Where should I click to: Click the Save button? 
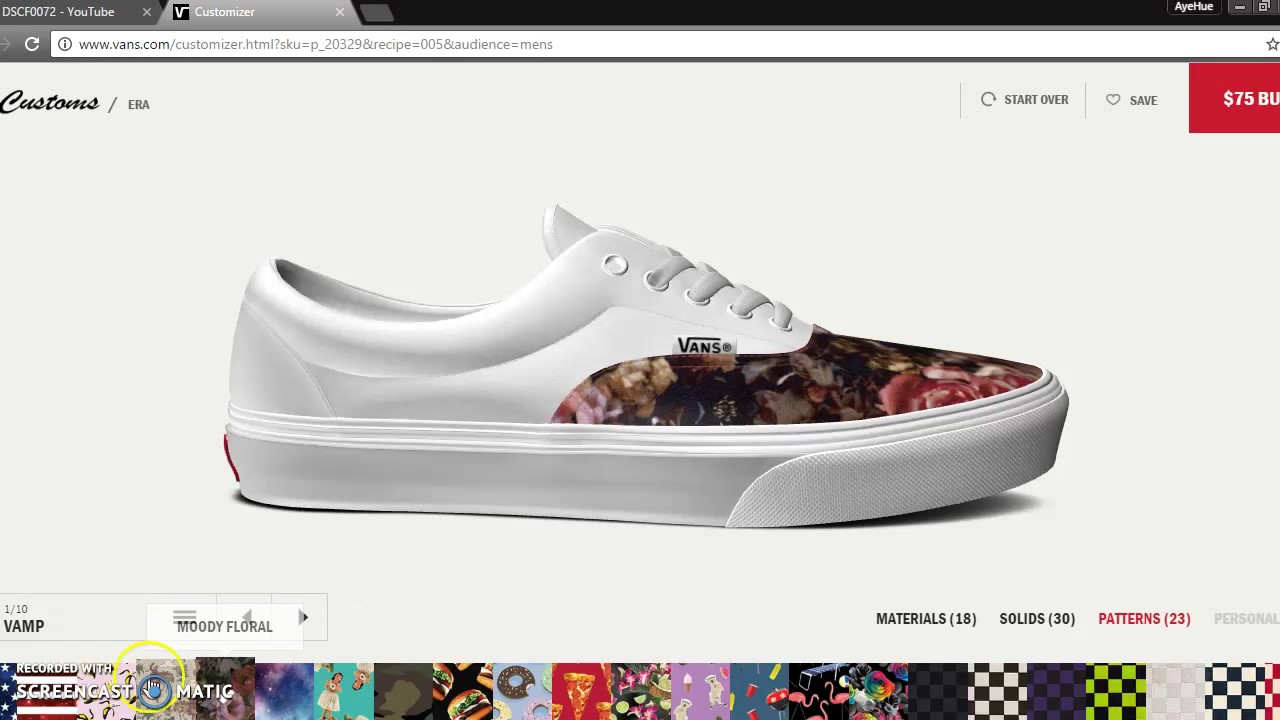pos(1131,100)
